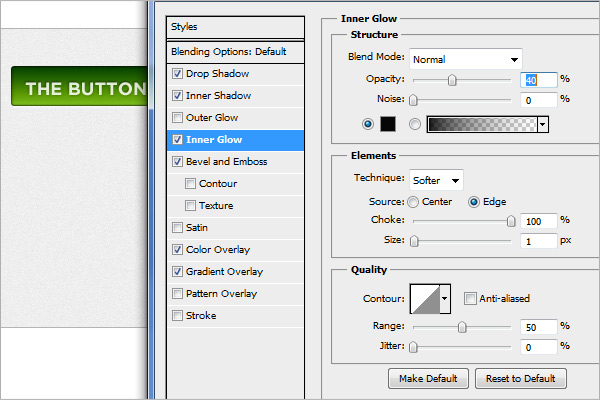Enable the Texture sub-option checkbox
The width and height of the screenshot is (600, 400).
(x=190, y=206)
